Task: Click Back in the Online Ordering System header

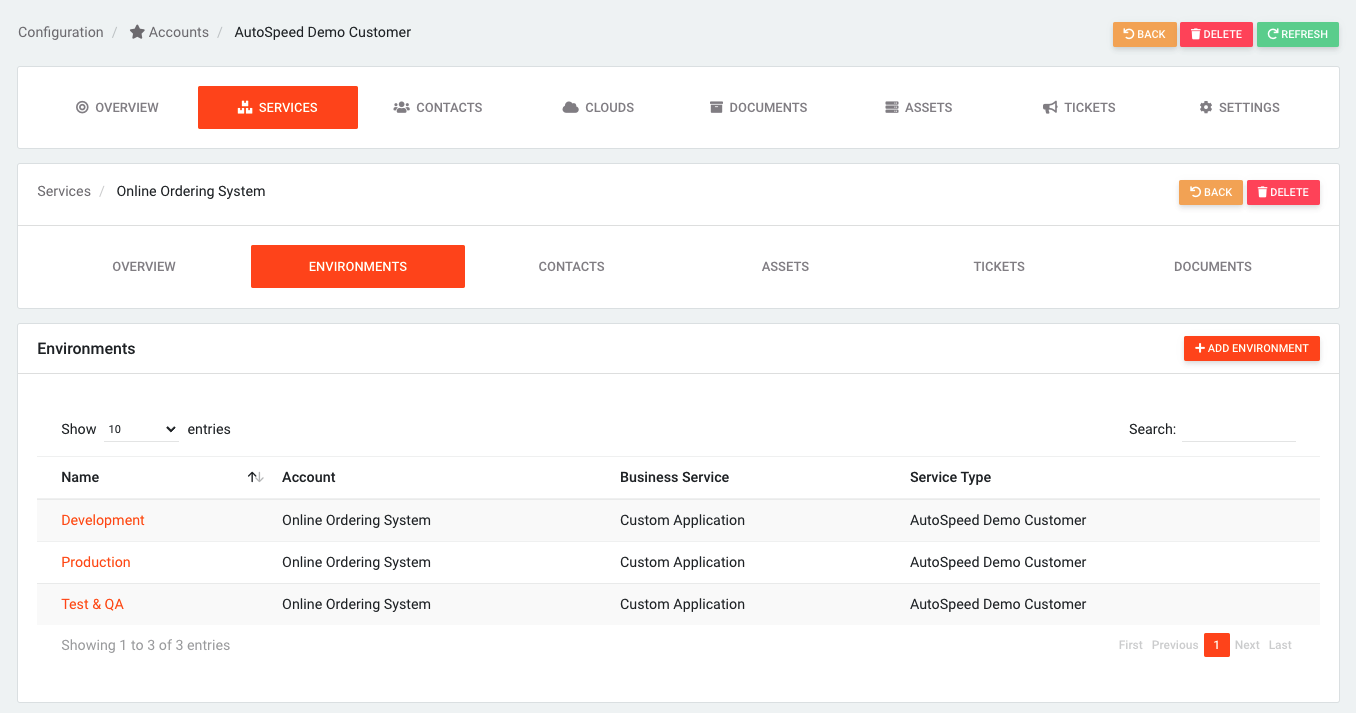Action: click(1211, 192)
